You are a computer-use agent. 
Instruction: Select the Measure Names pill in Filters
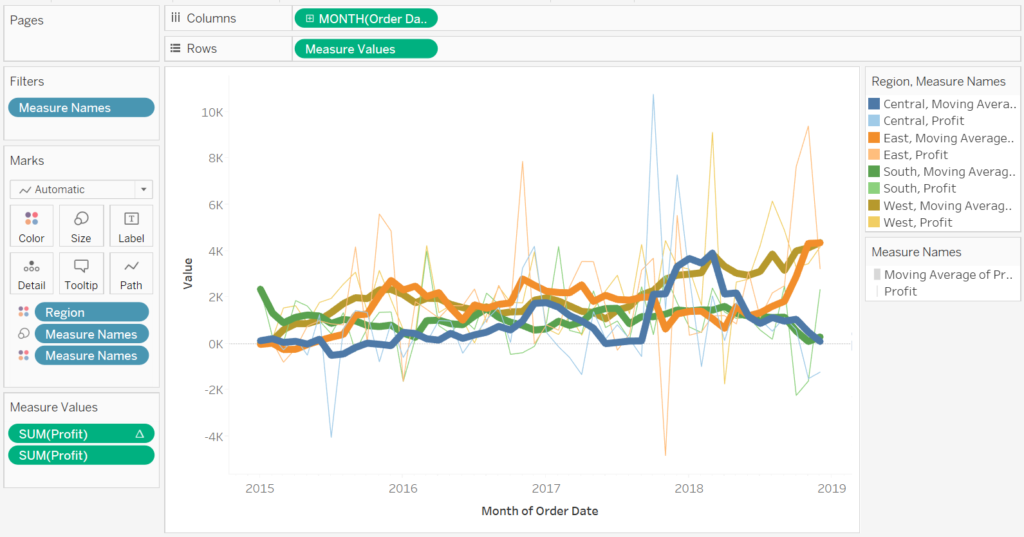[81, 108]
